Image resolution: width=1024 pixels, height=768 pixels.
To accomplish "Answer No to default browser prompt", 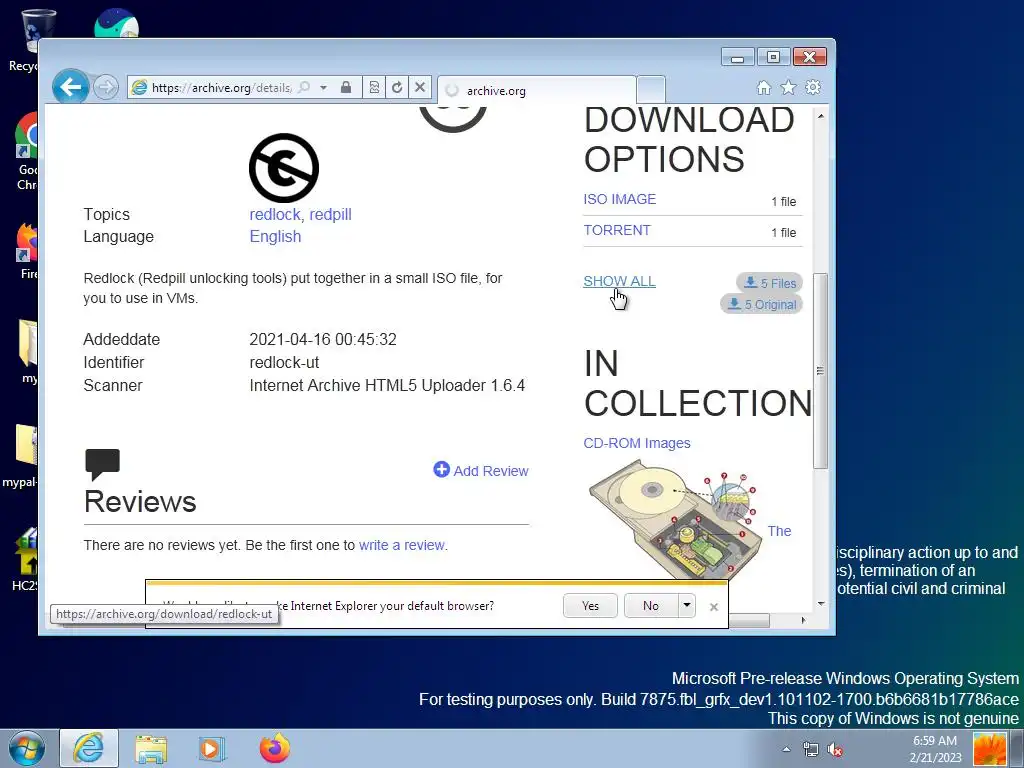I will click(651, 605).
